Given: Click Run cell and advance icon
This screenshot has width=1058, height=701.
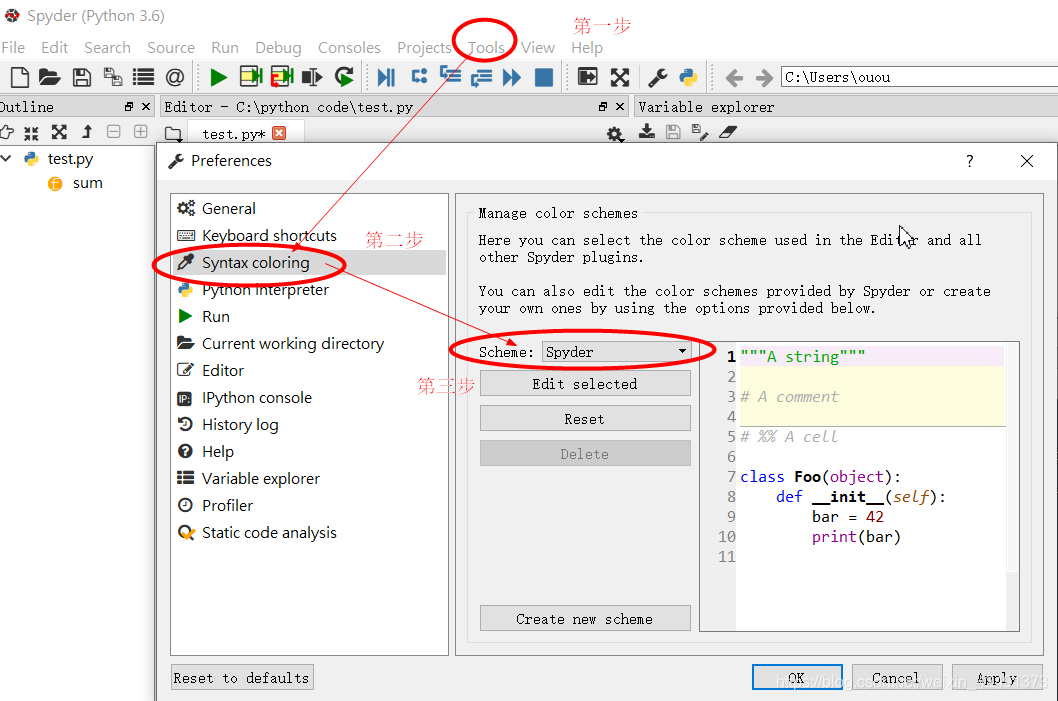Looking at the screenshot, I should point(282,77).
